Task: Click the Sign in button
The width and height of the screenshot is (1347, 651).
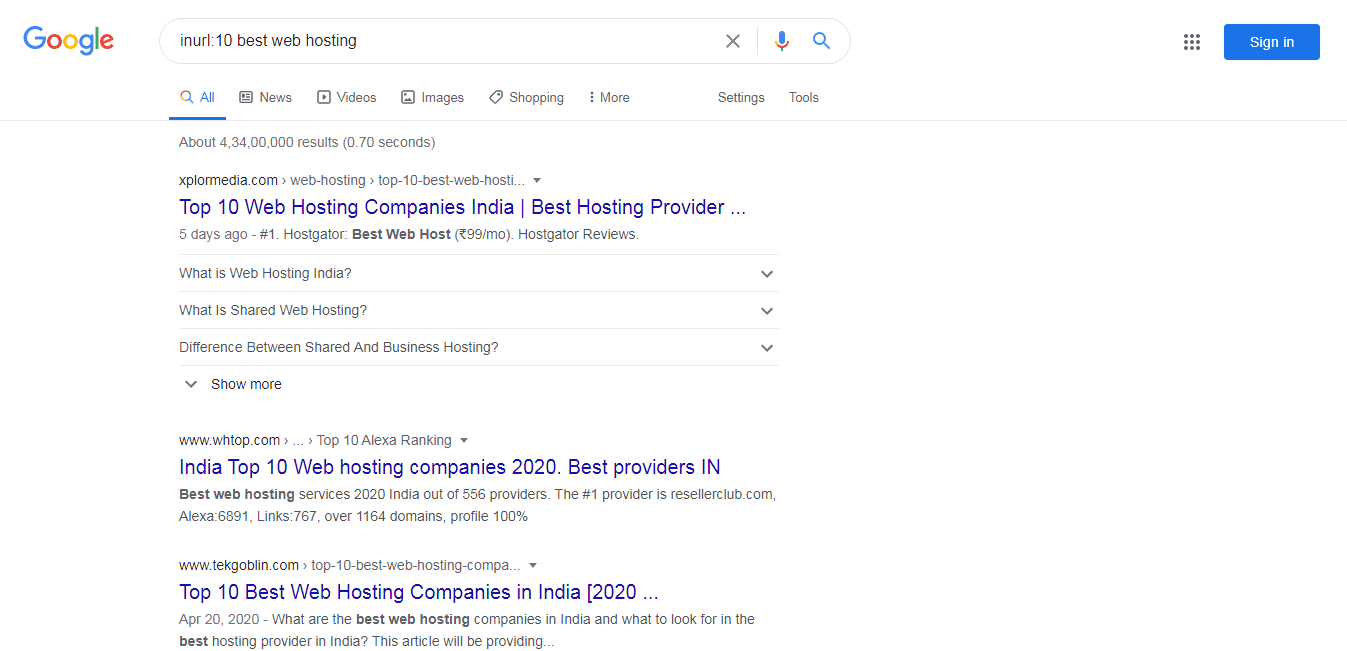Action: (x=1271, y=41)
